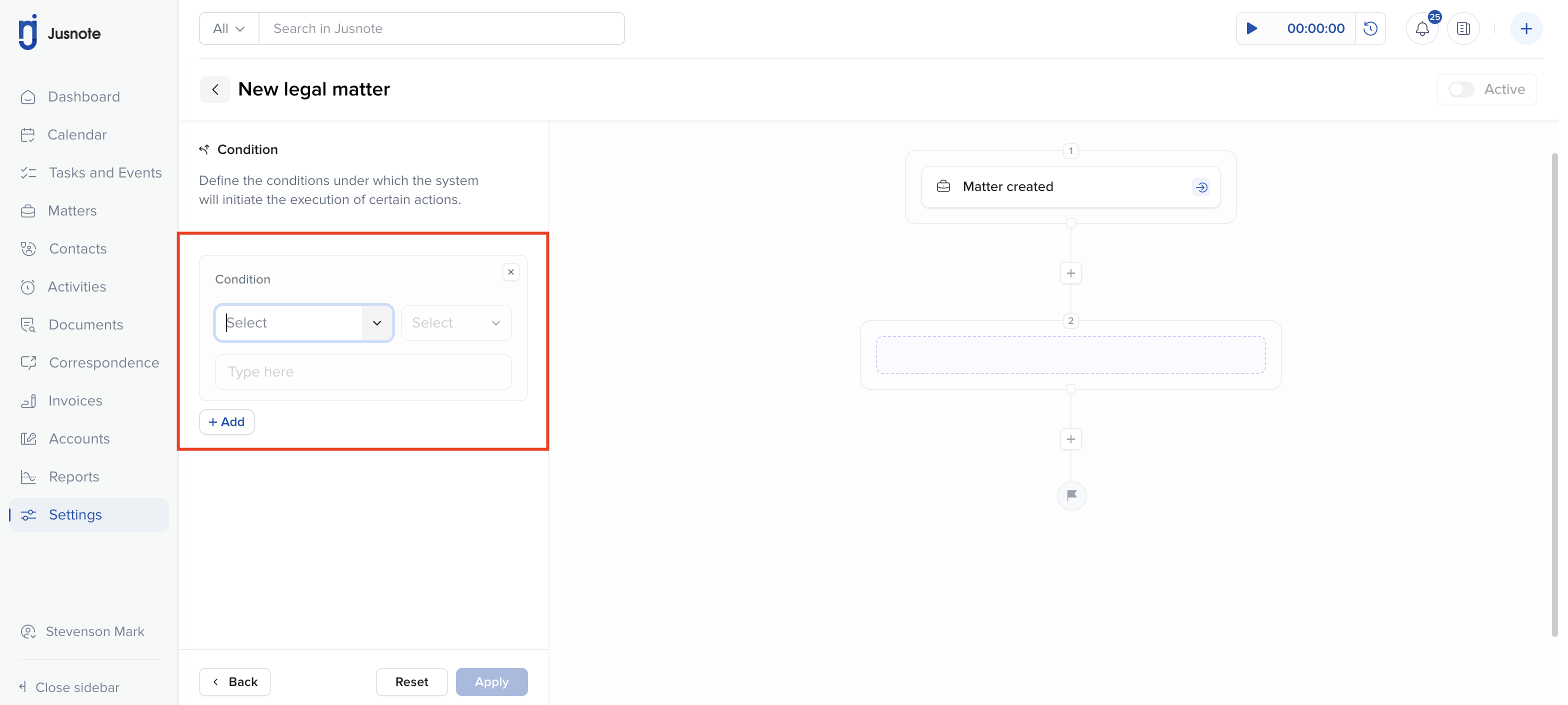1568x705 pixels.
Task: Open timer history clock icon
Action: (x=1370, y=28)
